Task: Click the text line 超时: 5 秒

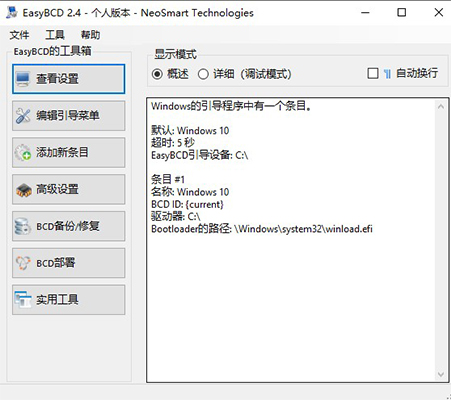Action: pos(173,143)
